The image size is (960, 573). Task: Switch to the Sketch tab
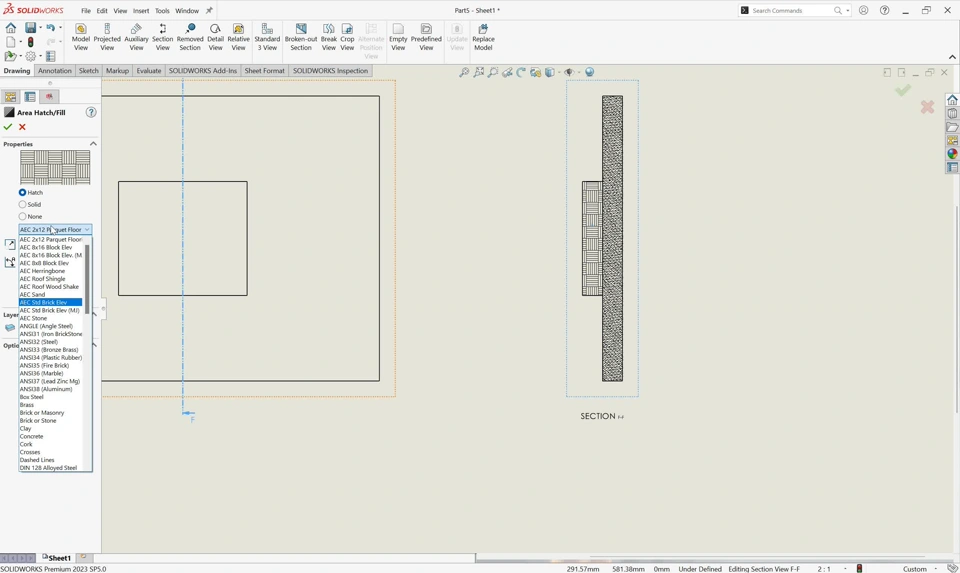tap(88, 70)
